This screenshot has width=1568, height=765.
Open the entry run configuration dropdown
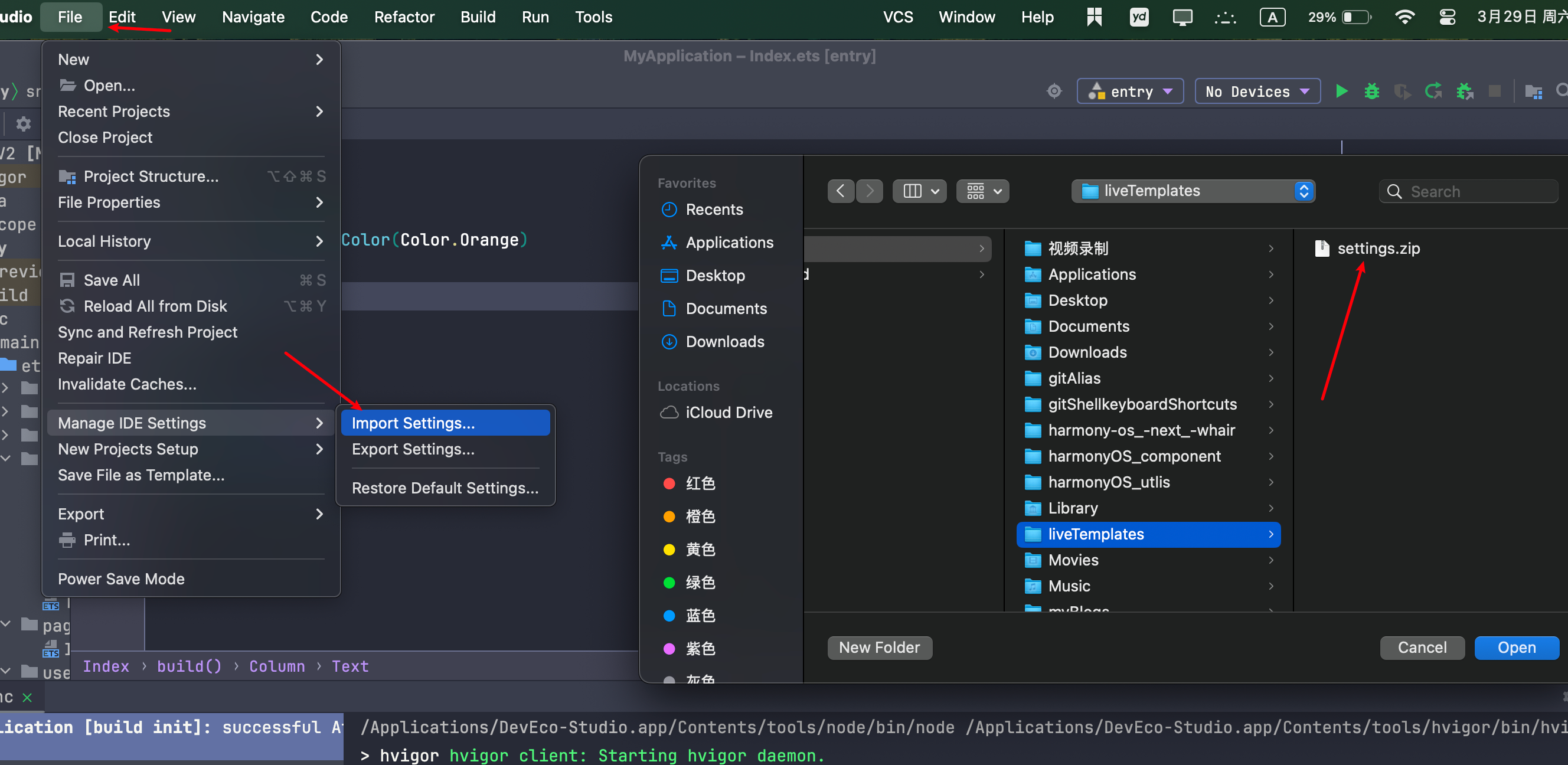[1130, 91]
